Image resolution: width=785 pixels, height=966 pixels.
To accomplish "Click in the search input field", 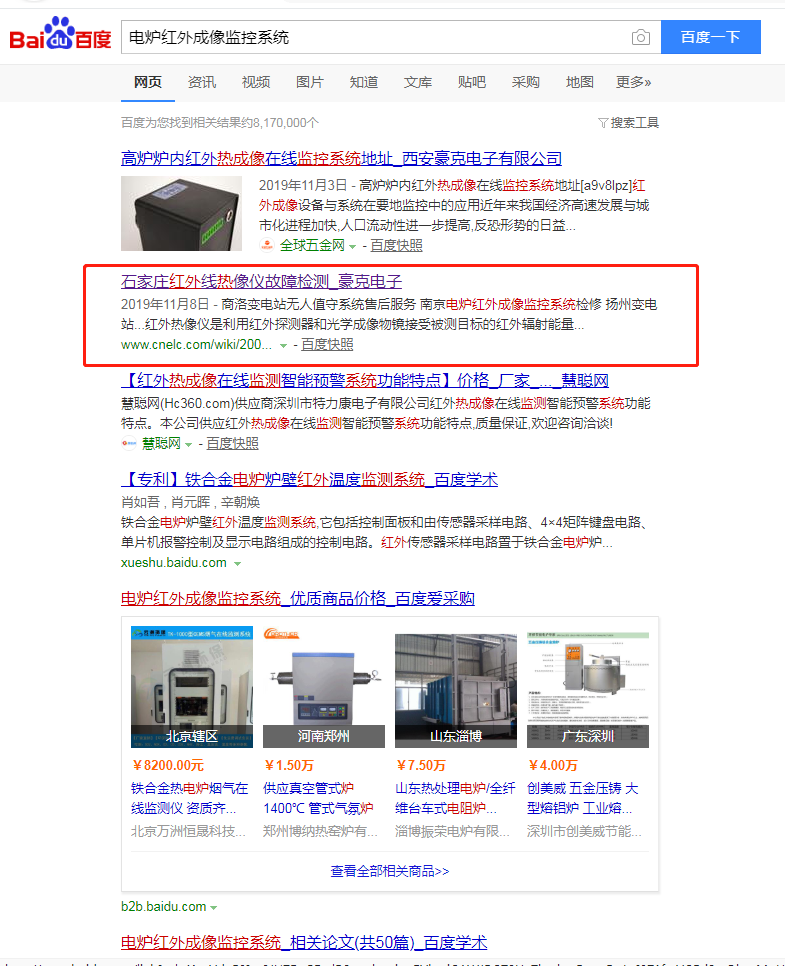I will tap(376, 37).
